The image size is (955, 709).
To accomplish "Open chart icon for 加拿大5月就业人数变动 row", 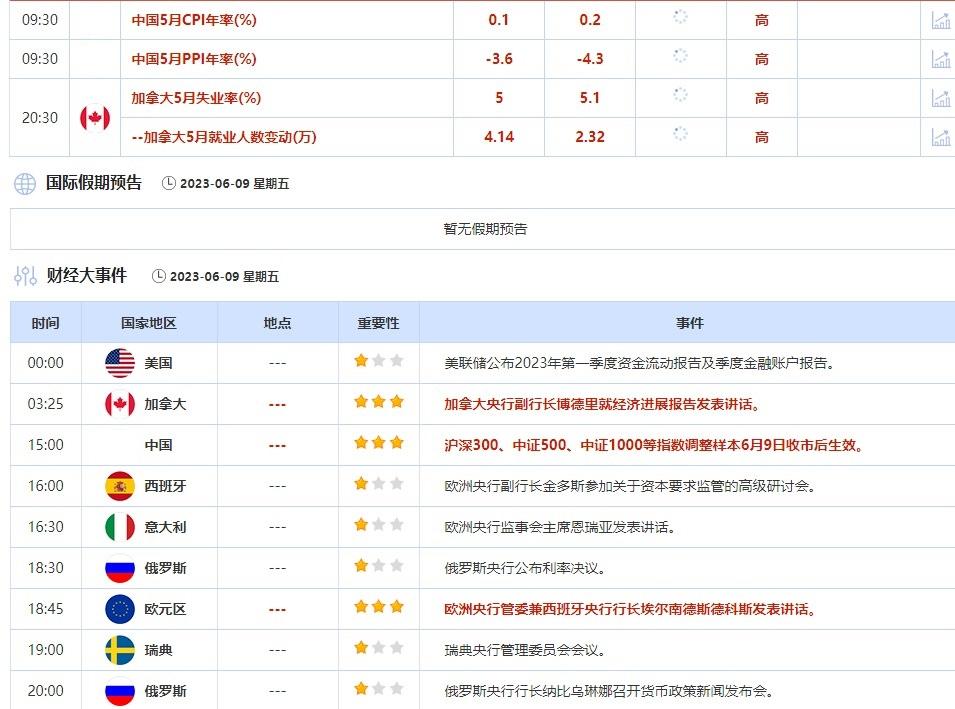I will point(940,137).
